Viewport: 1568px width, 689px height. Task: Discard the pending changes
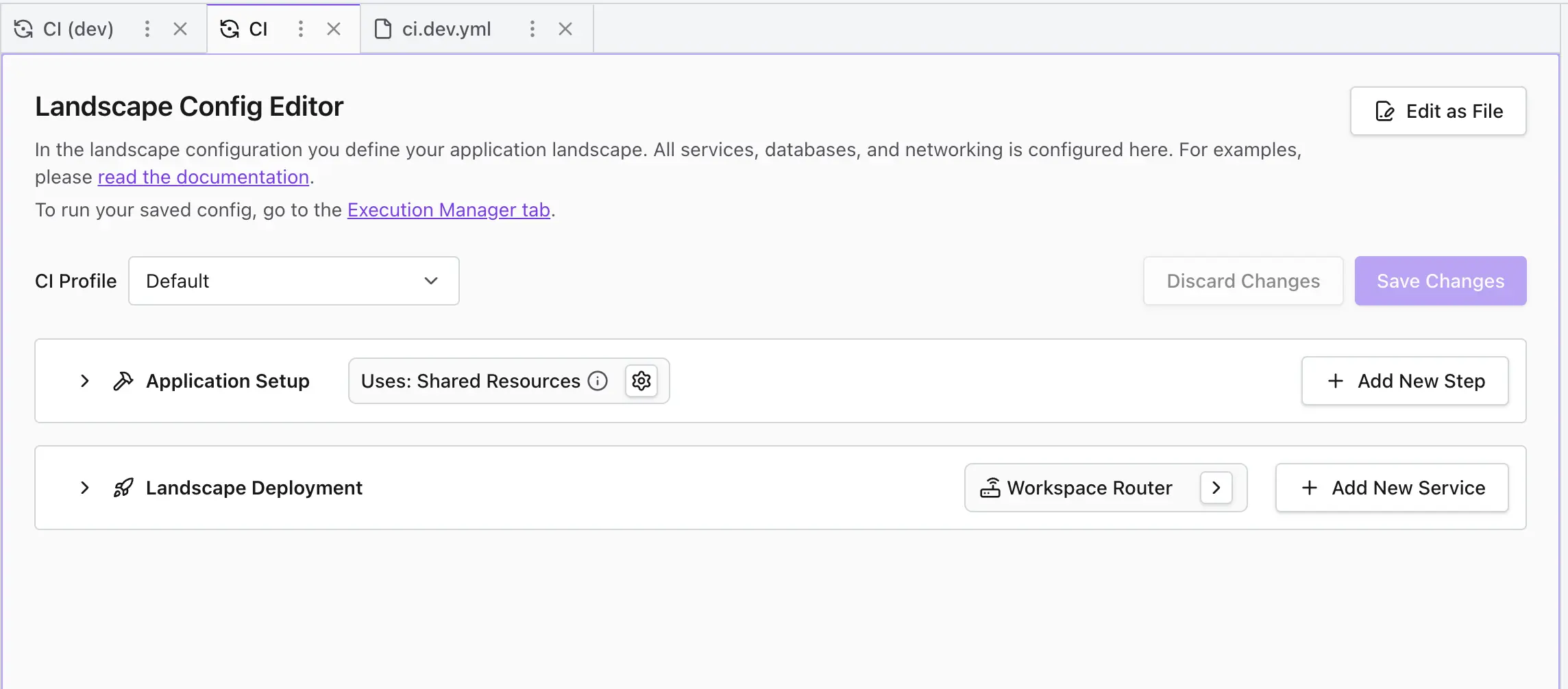click(1242, 281)
